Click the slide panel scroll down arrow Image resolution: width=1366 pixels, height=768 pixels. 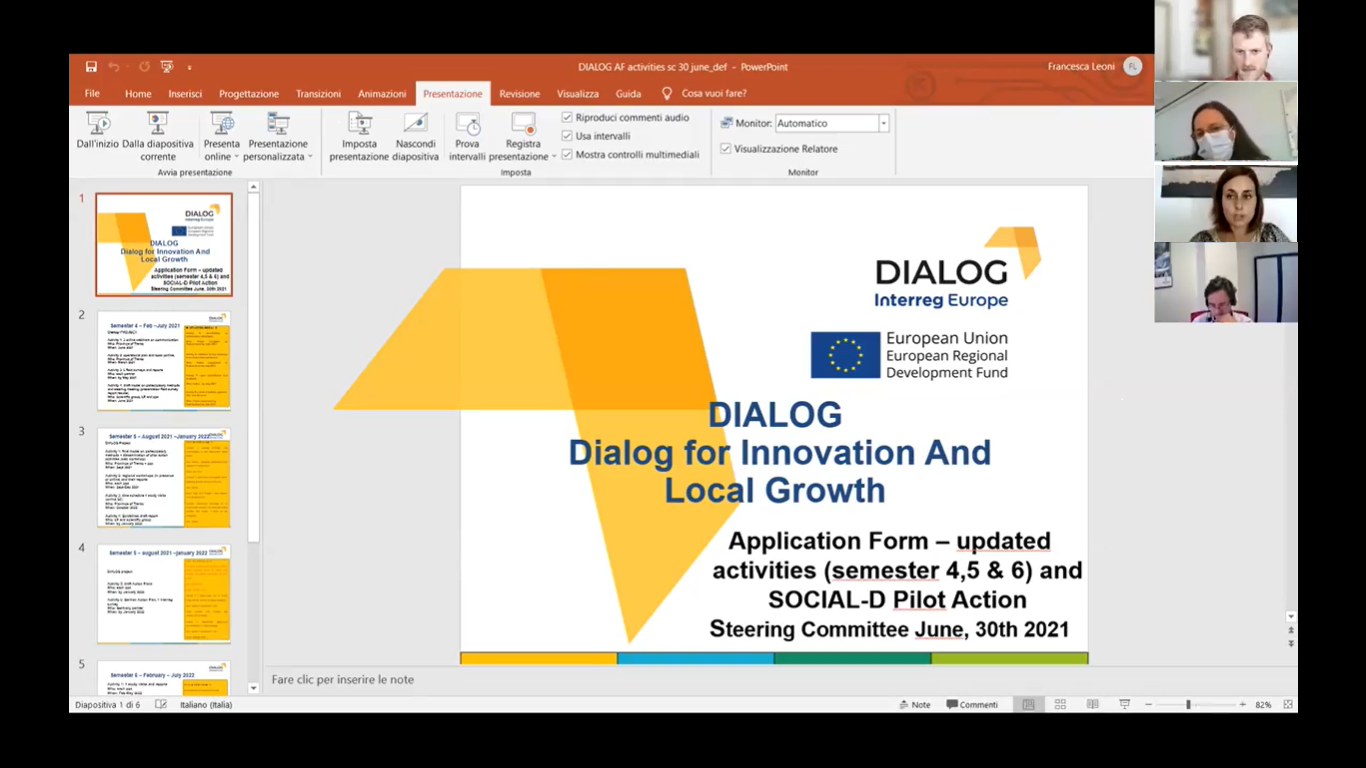click(253, 688)
